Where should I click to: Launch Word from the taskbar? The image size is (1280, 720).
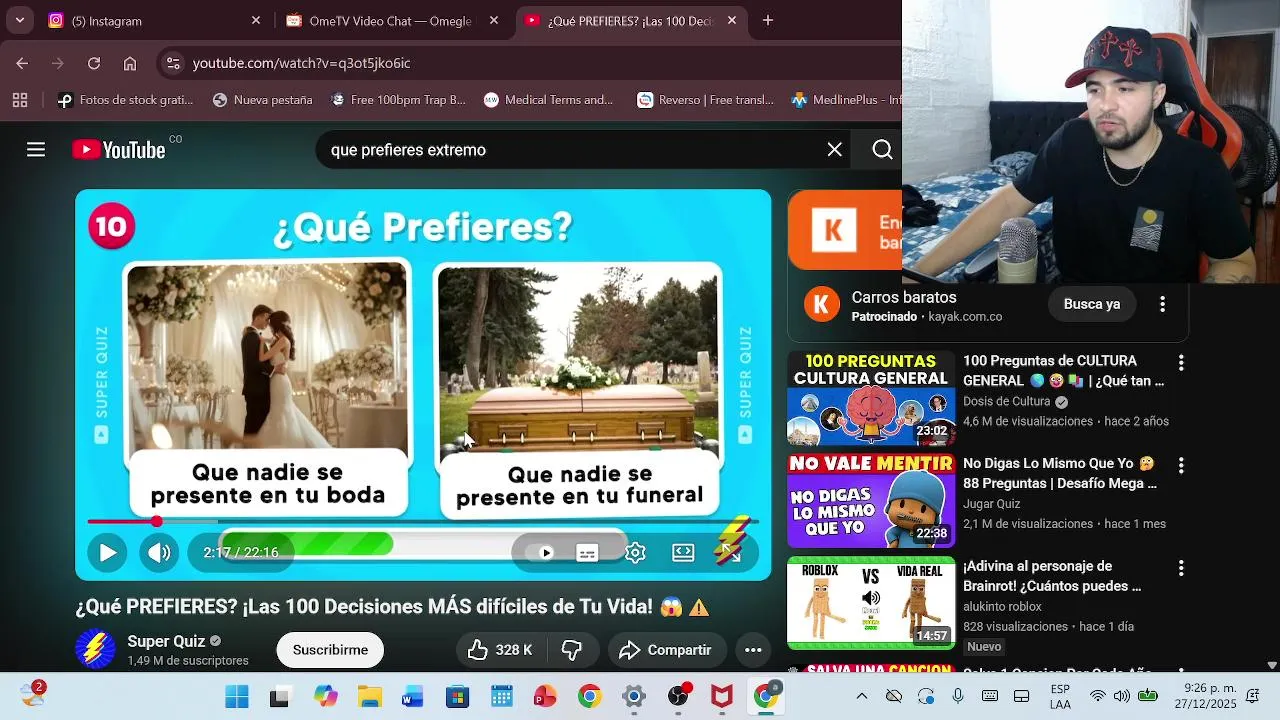tap(413, 697)
